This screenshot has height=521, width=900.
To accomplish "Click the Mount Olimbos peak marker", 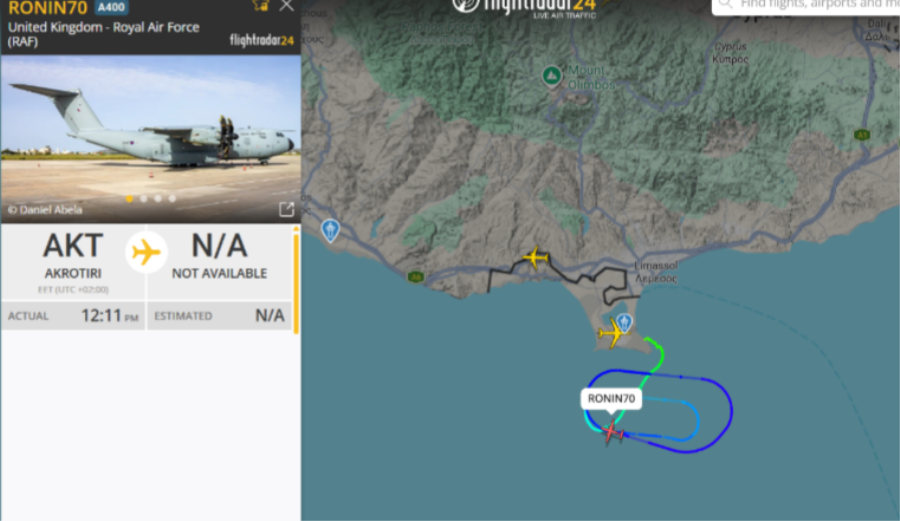I will [552, 75].
